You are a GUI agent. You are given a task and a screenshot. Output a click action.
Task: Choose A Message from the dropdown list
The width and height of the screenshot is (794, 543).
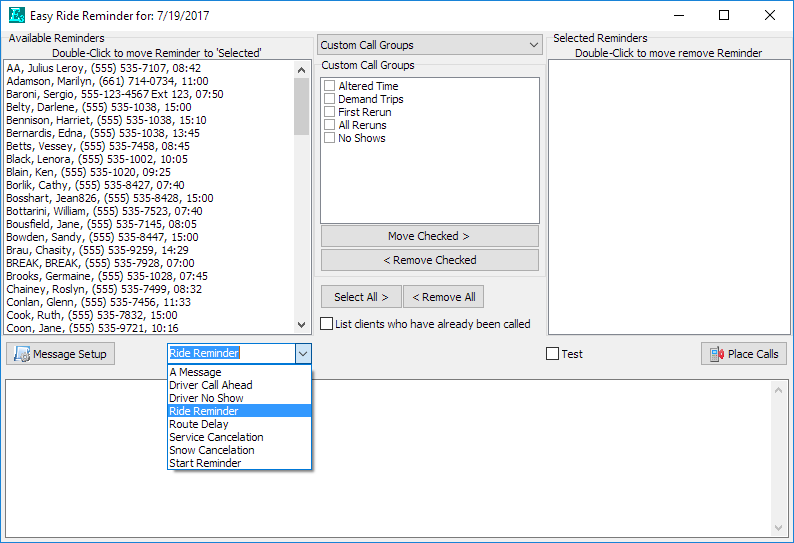[x=239, y=372]
